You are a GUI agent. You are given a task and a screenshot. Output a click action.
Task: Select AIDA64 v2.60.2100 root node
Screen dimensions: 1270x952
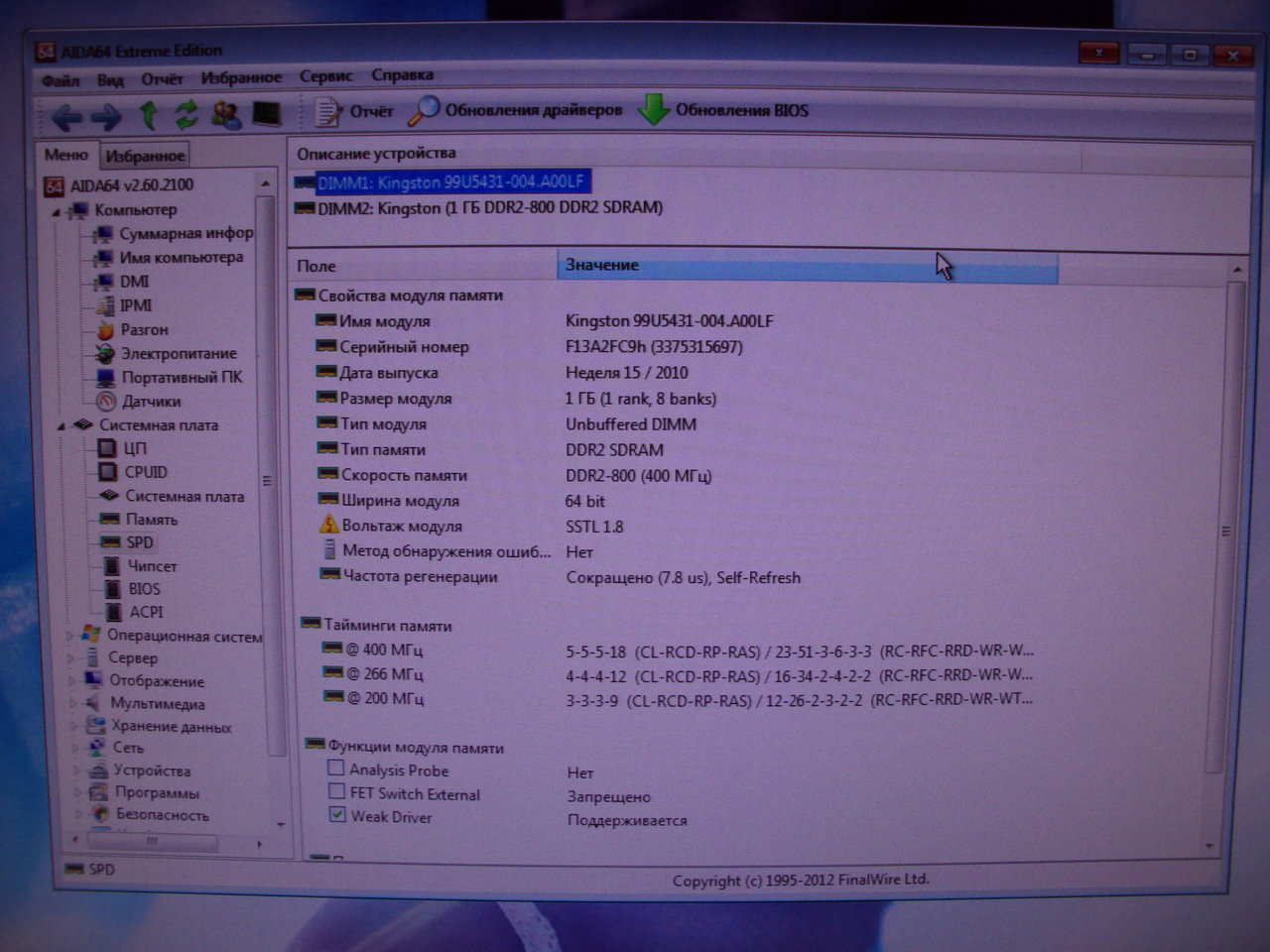tap(120, 185)
